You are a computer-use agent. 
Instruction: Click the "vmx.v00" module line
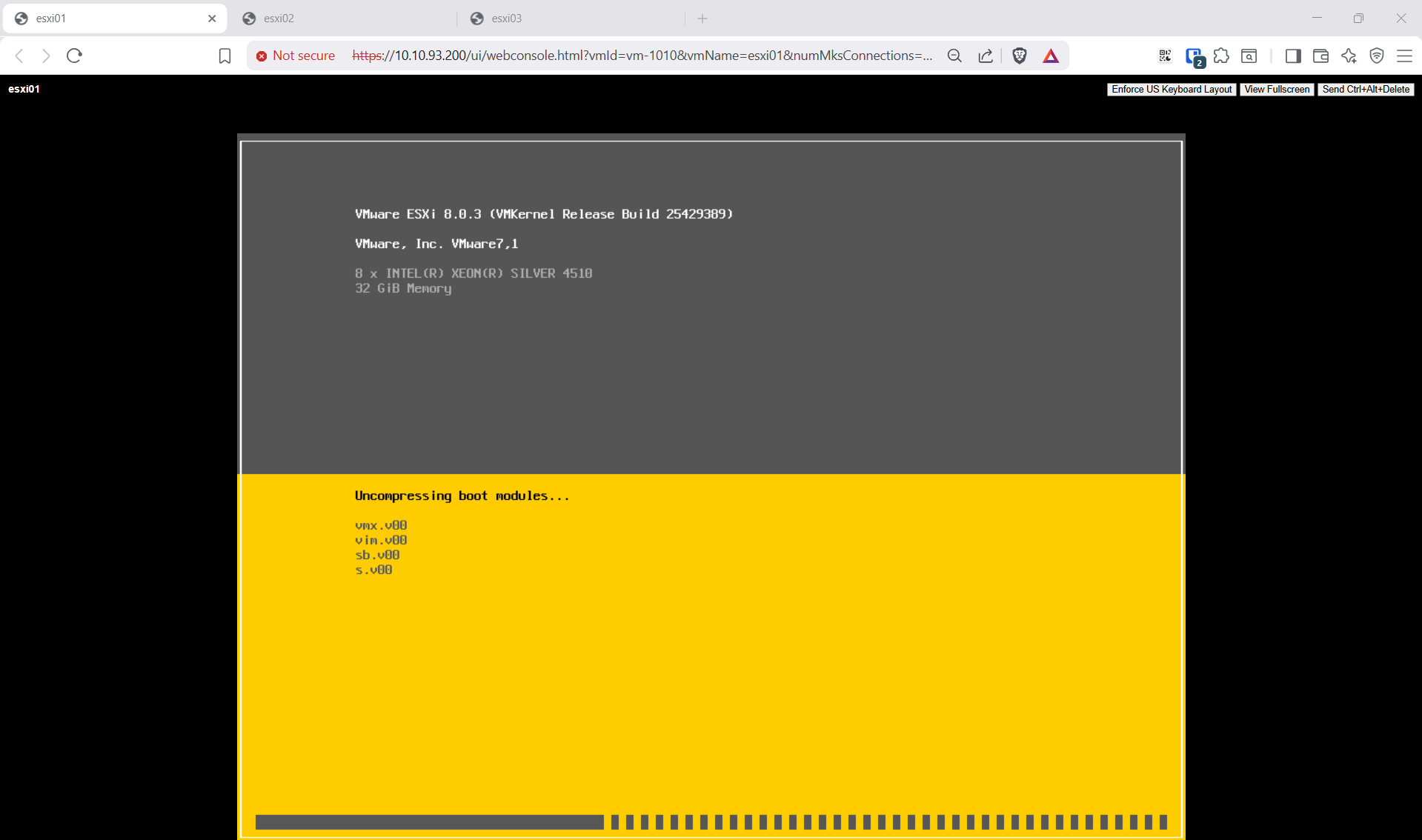pyautogui.click(x=381, y=525)
